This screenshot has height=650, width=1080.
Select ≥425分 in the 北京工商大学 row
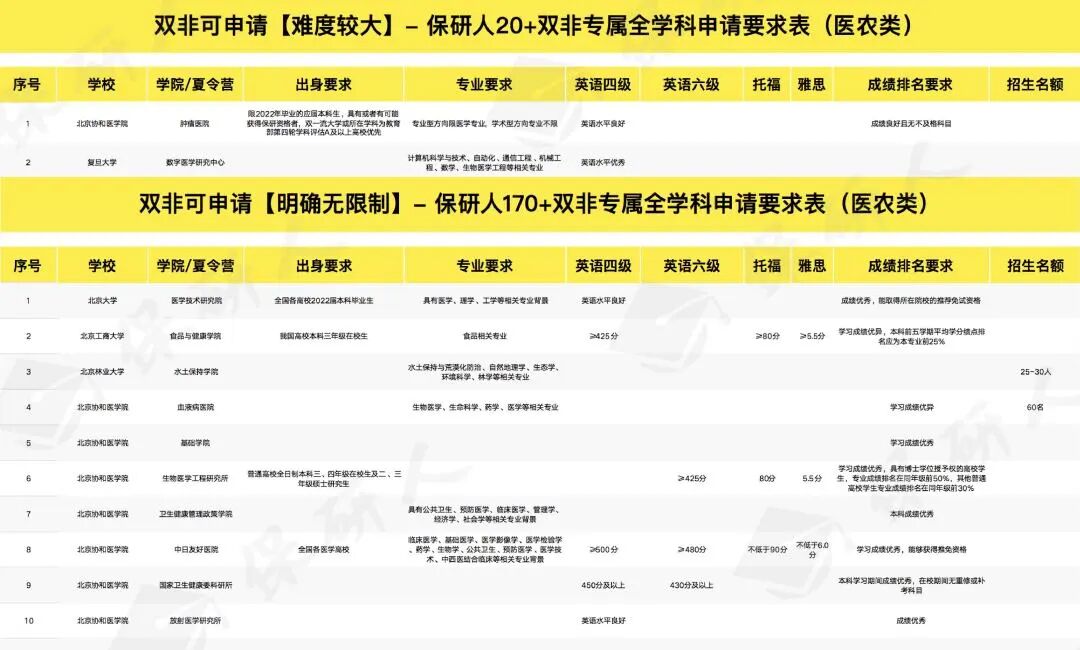(603, 336)
